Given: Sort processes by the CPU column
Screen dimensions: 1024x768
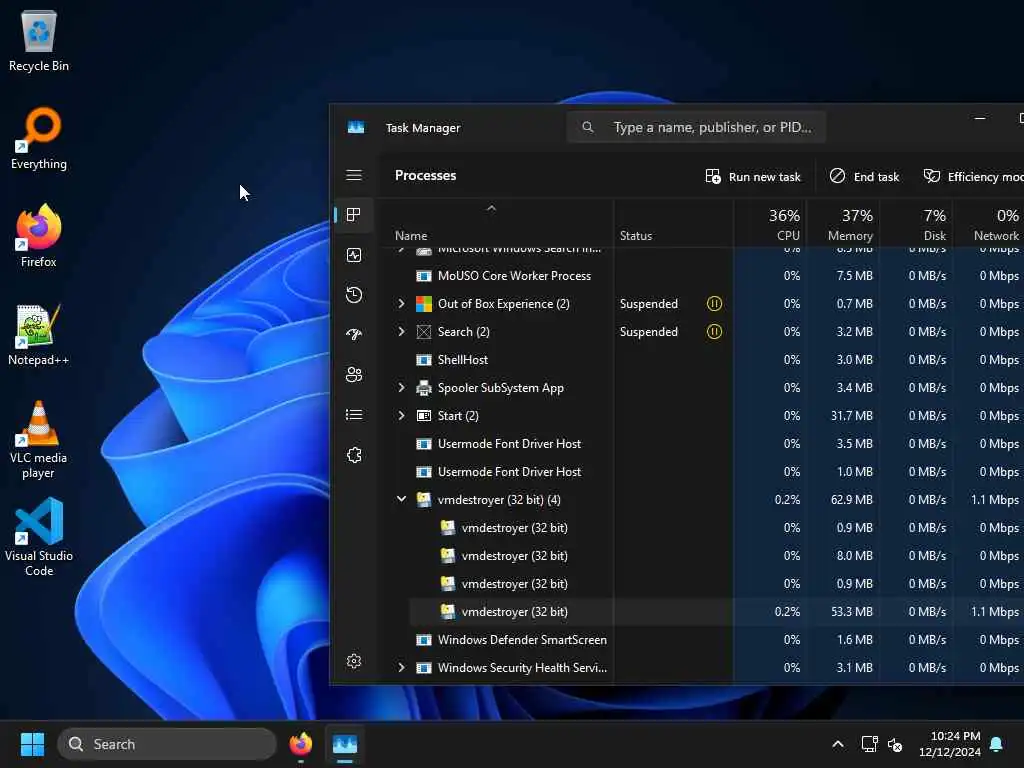Looking at the screenshot, I should point(769,223).
